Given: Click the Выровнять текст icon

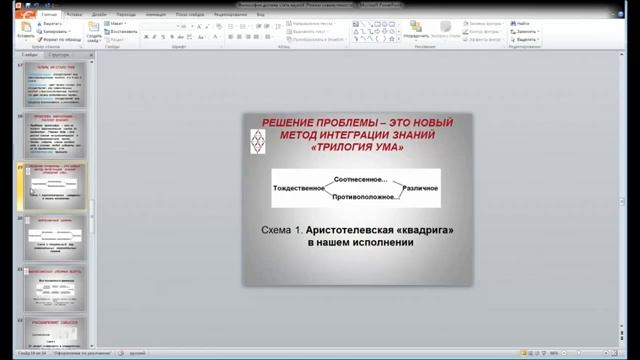Looking at the screenshot, I should [289, 31].
